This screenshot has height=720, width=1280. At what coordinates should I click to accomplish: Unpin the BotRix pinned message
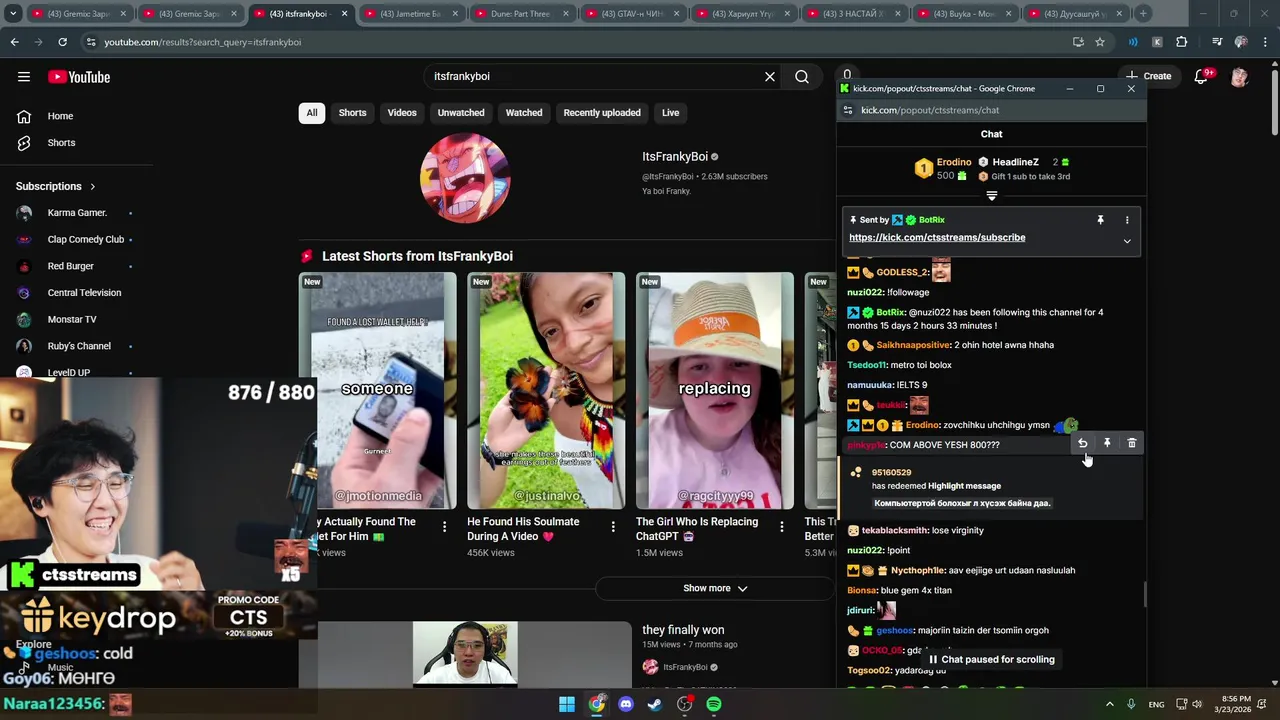[x=1100, y=220]
